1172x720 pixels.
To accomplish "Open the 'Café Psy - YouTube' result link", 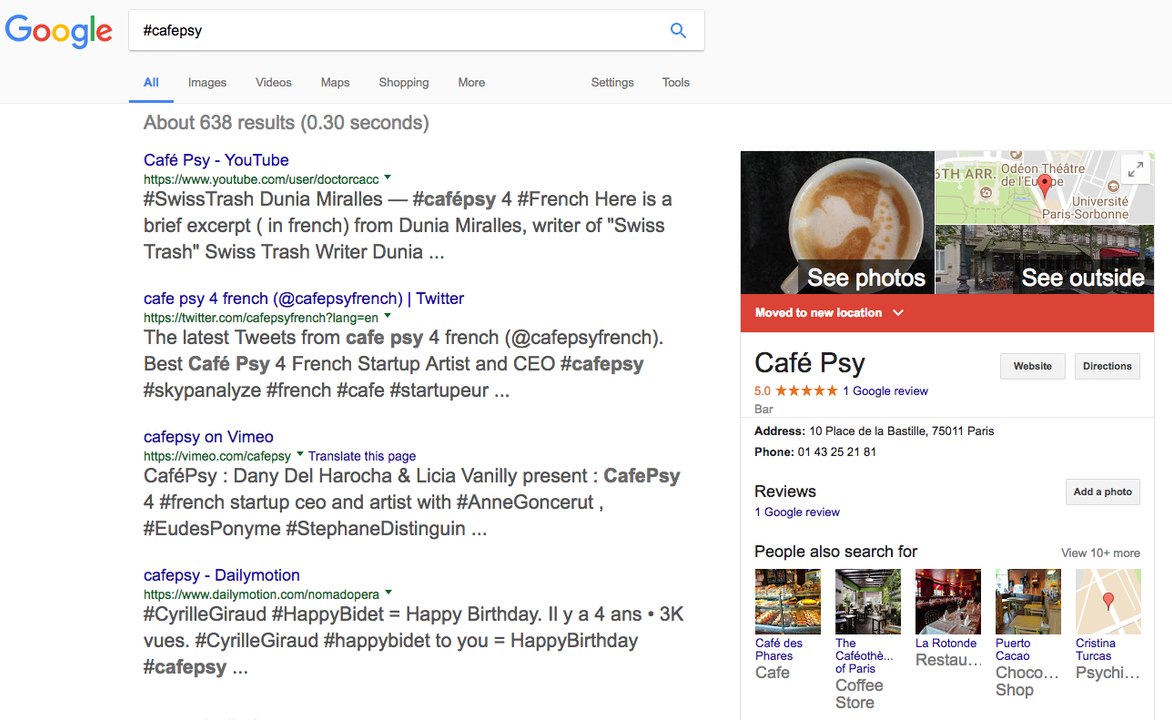I will coord(216,160).
